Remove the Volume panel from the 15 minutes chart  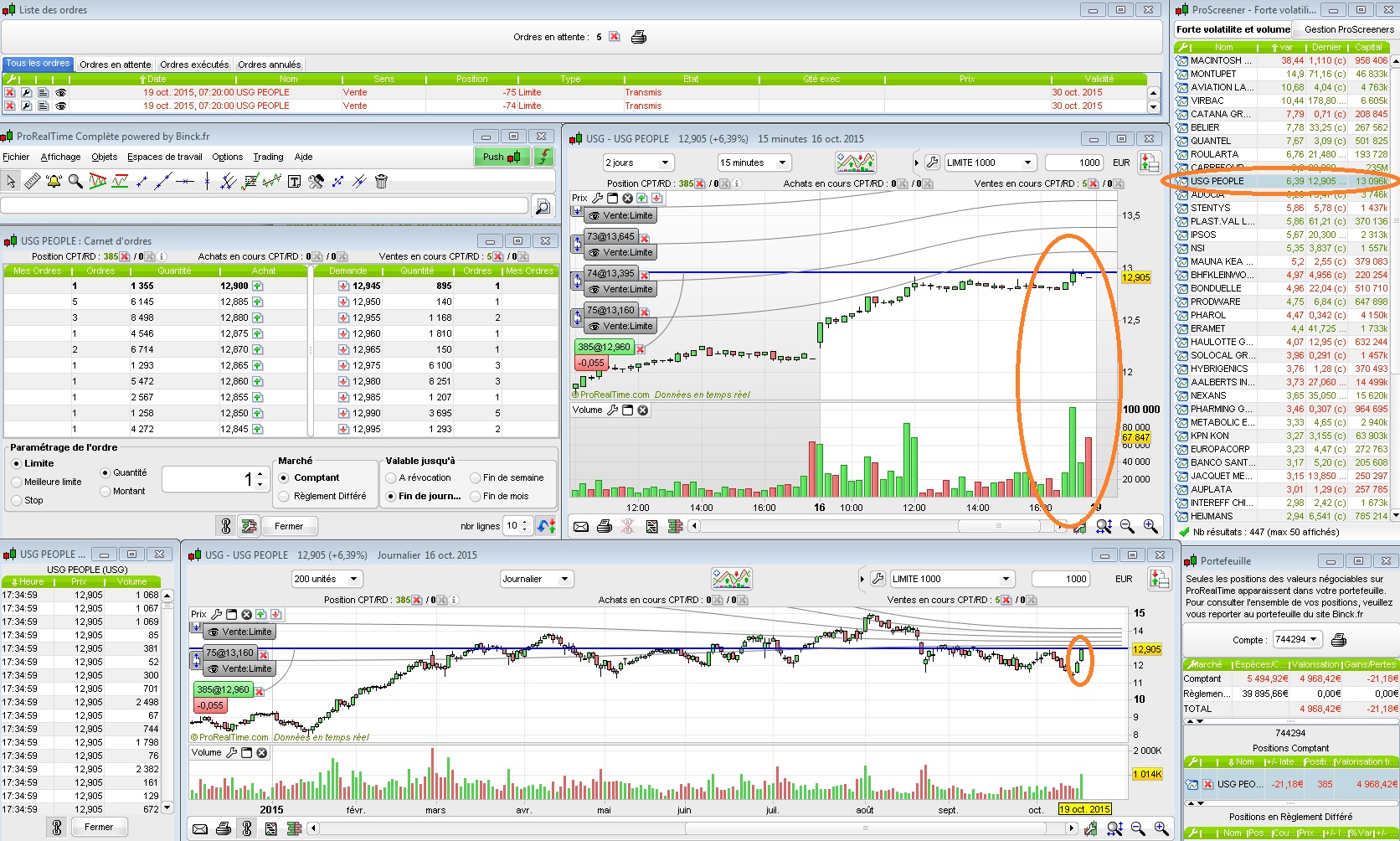[x=642, y=410]
